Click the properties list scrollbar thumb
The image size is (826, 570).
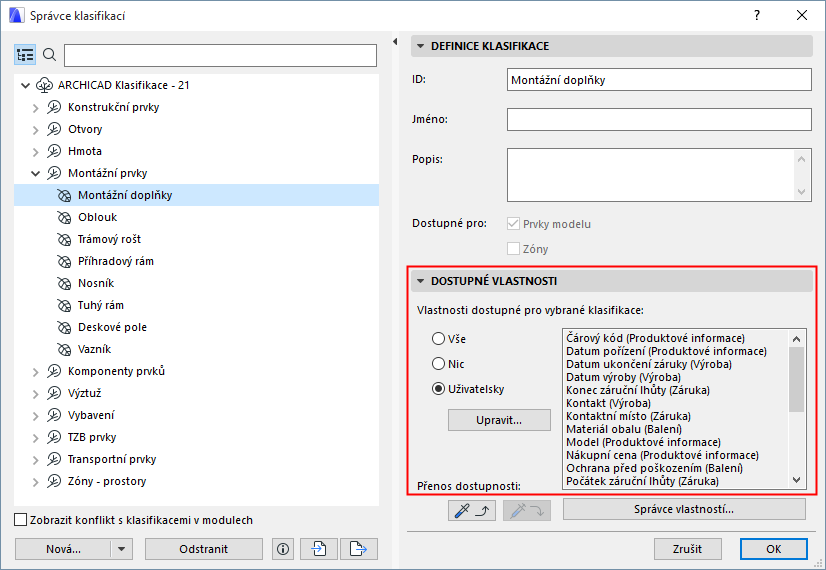(796, 379)
